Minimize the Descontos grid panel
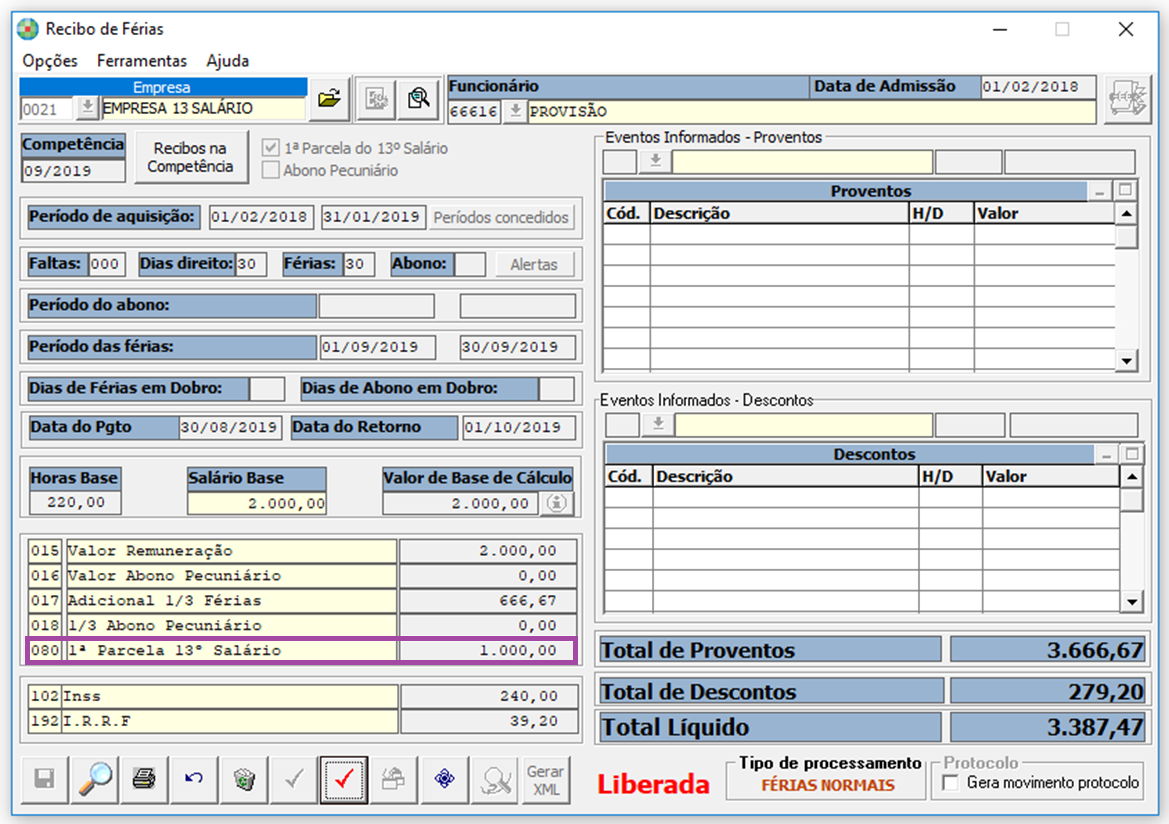Screen dimensions: 1169x824 1106,454
